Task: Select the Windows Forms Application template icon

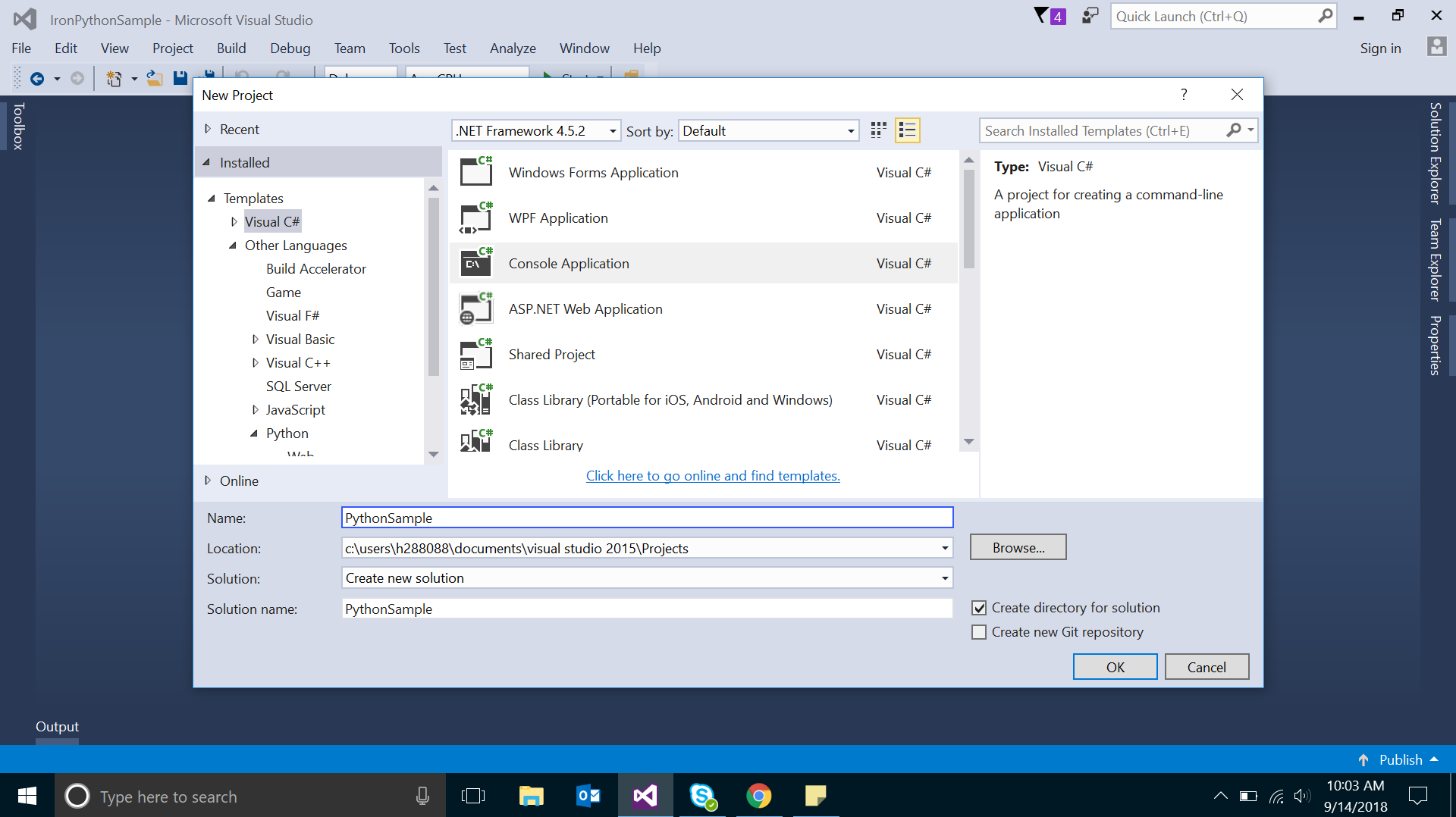Action: [476, 171]
